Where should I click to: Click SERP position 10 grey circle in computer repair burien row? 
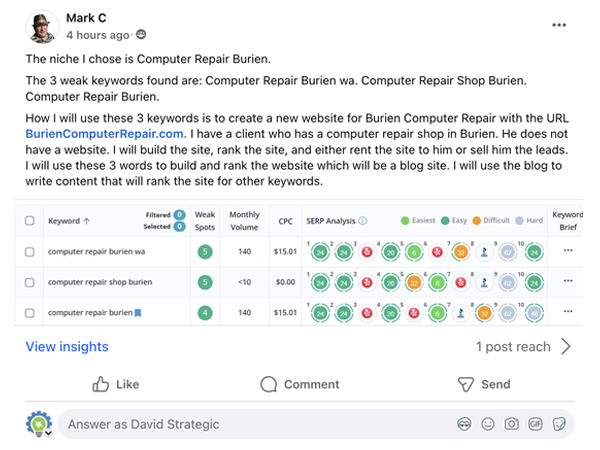tap(534, 313)
